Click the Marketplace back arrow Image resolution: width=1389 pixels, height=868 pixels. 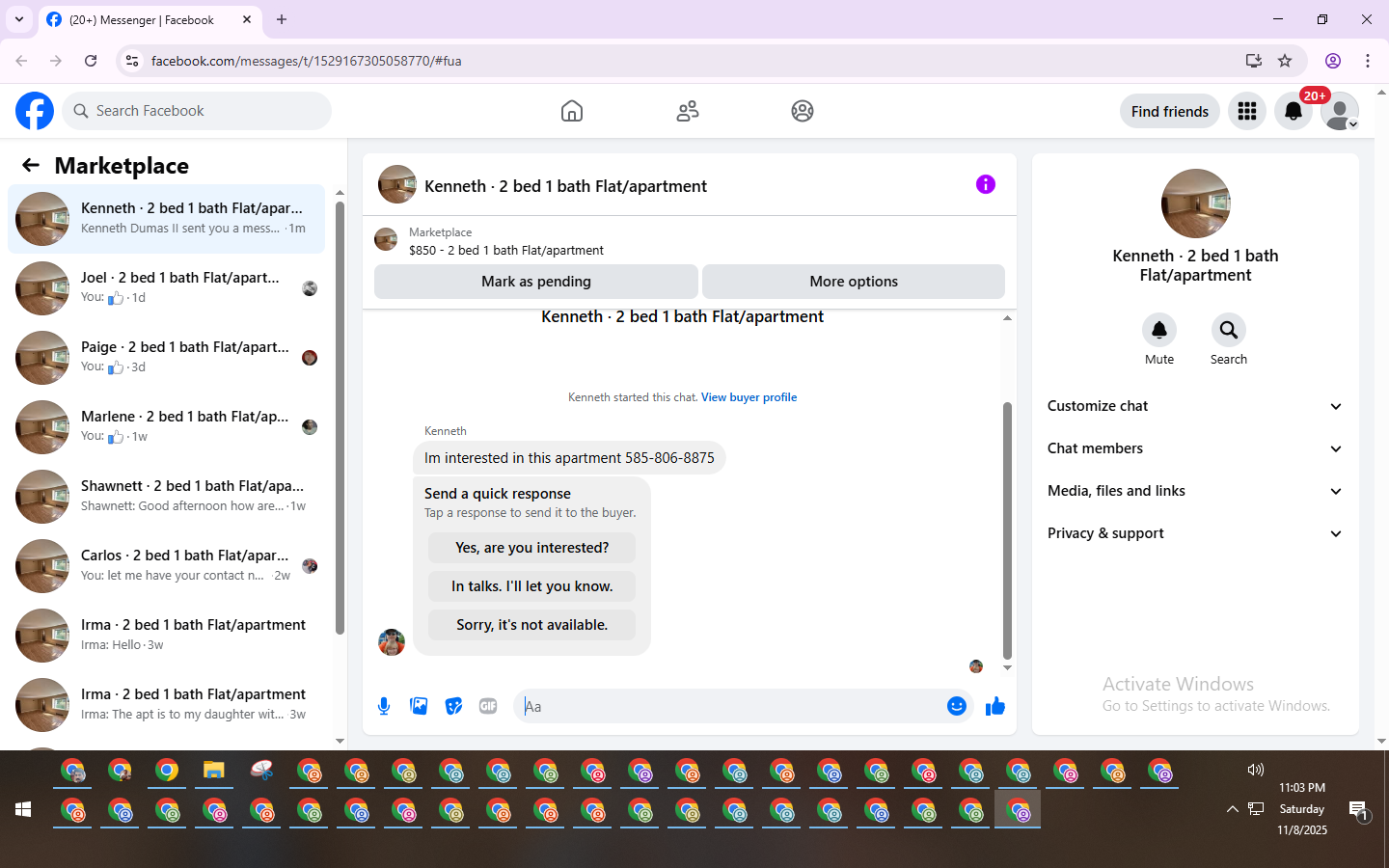tap(31, 165)
